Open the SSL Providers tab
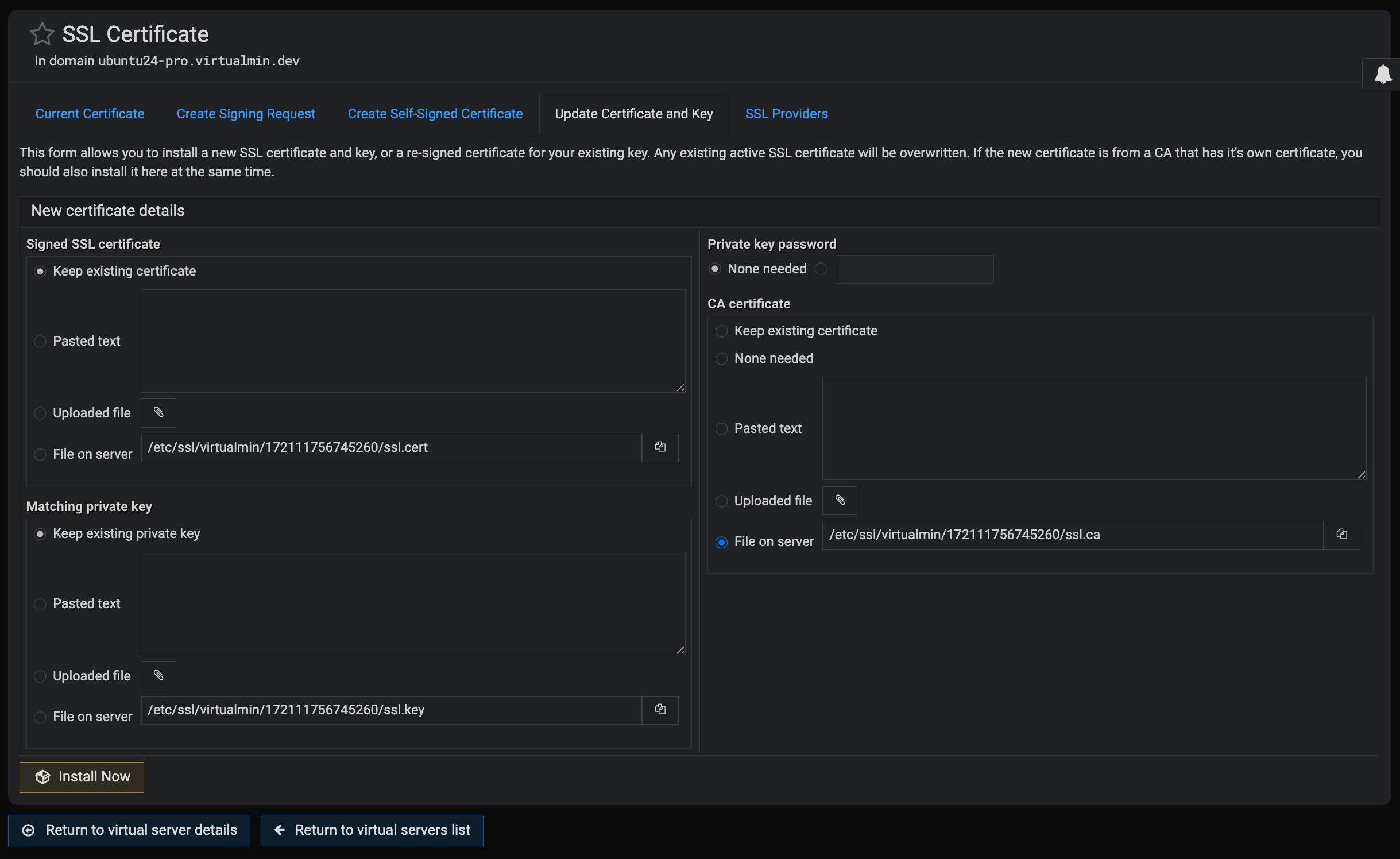The height and width of the screenshot is (859, 1400). (786, 114)
